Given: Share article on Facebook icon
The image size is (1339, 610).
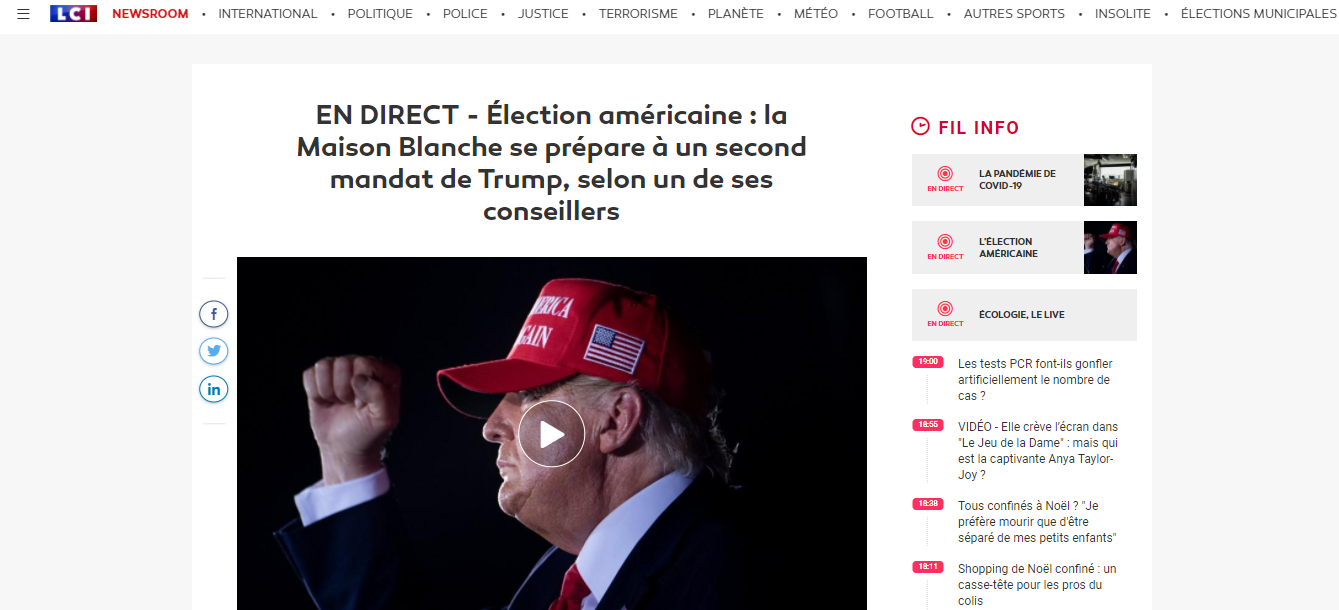Looking at the screenshot, I should coord(214,314).
